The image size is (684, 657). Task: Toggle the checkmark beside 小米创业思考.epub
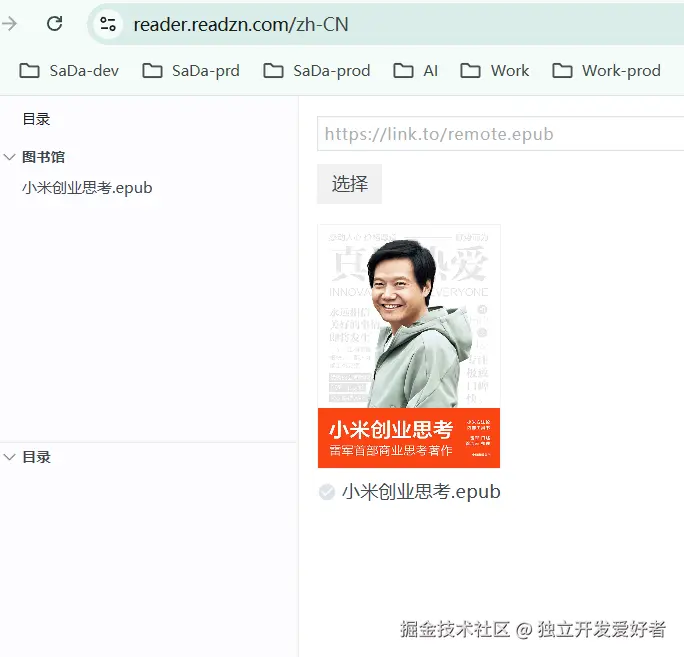[327, 492]
